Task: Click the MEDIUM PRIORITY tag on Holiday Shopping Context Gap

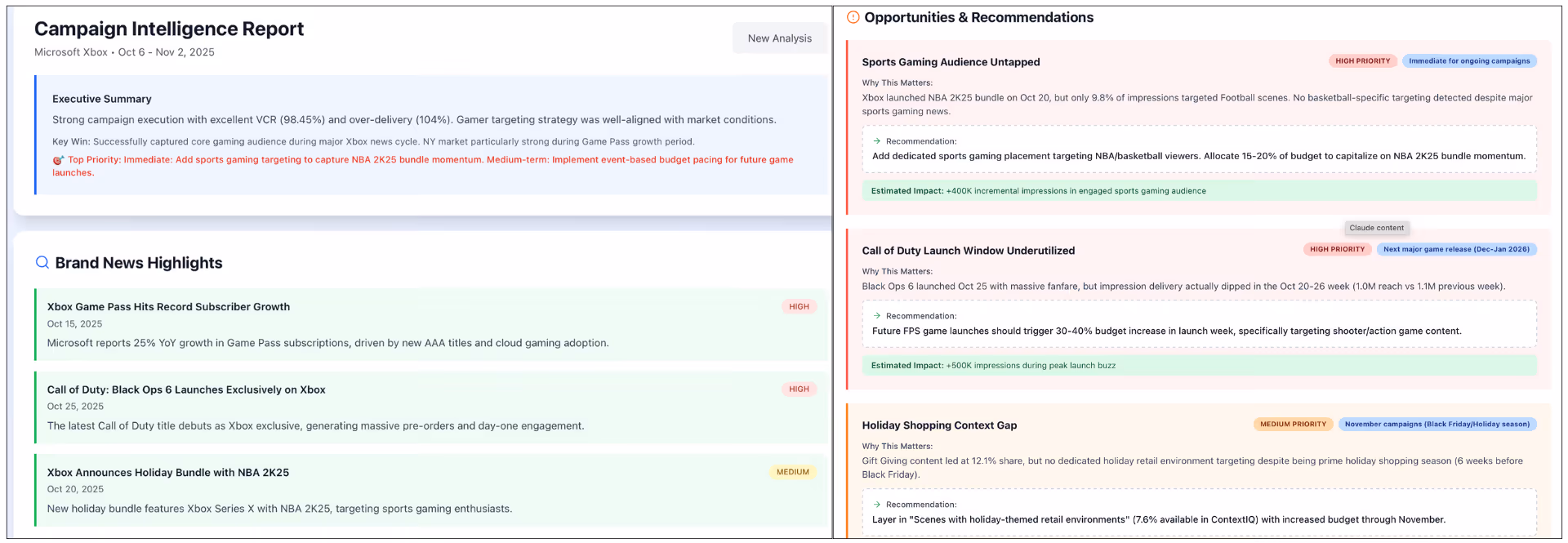Action: (x=1293, y=425)
